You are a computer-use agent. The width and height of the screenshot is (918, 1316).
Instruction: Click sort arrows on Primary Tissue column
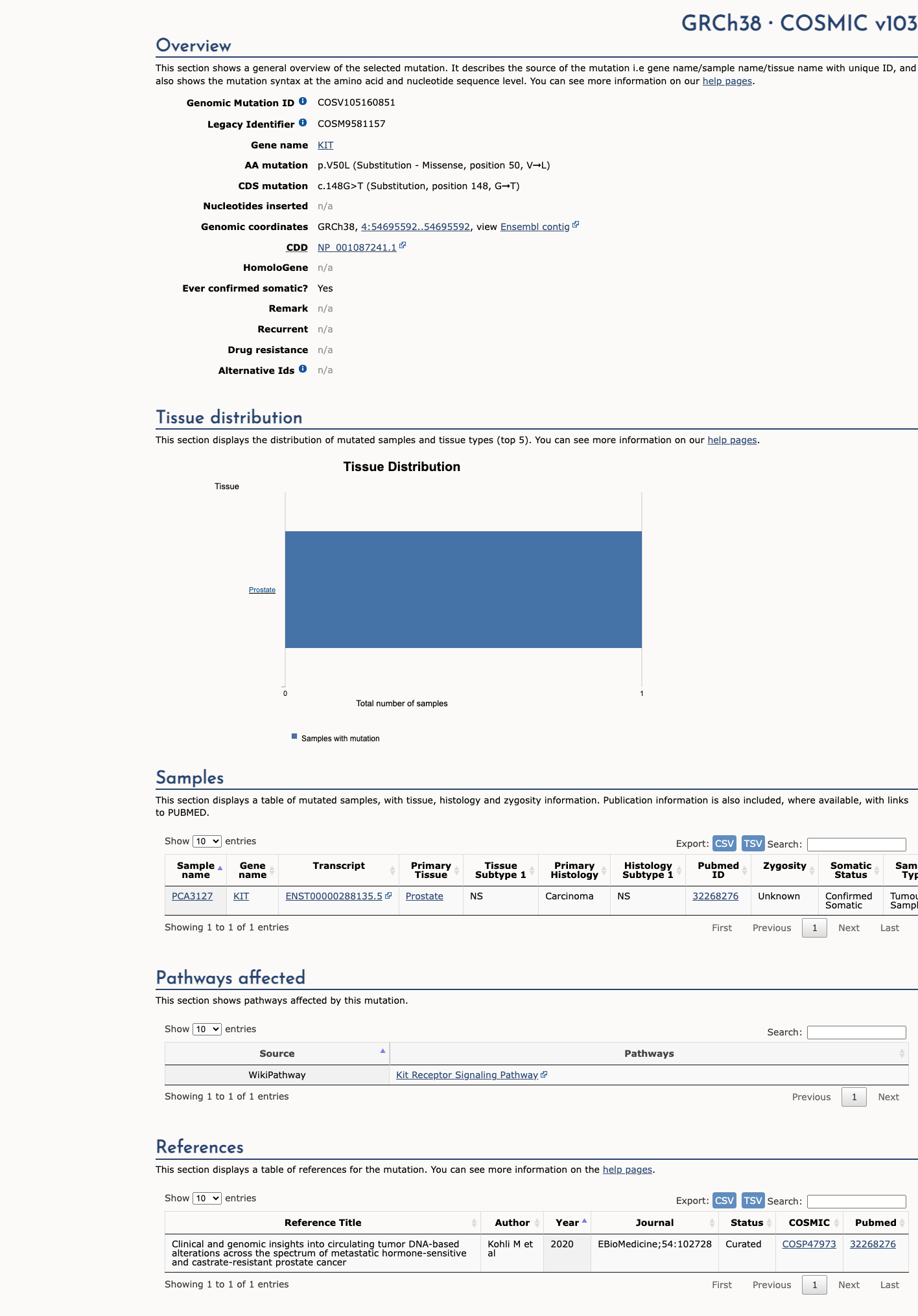(457, 870)
